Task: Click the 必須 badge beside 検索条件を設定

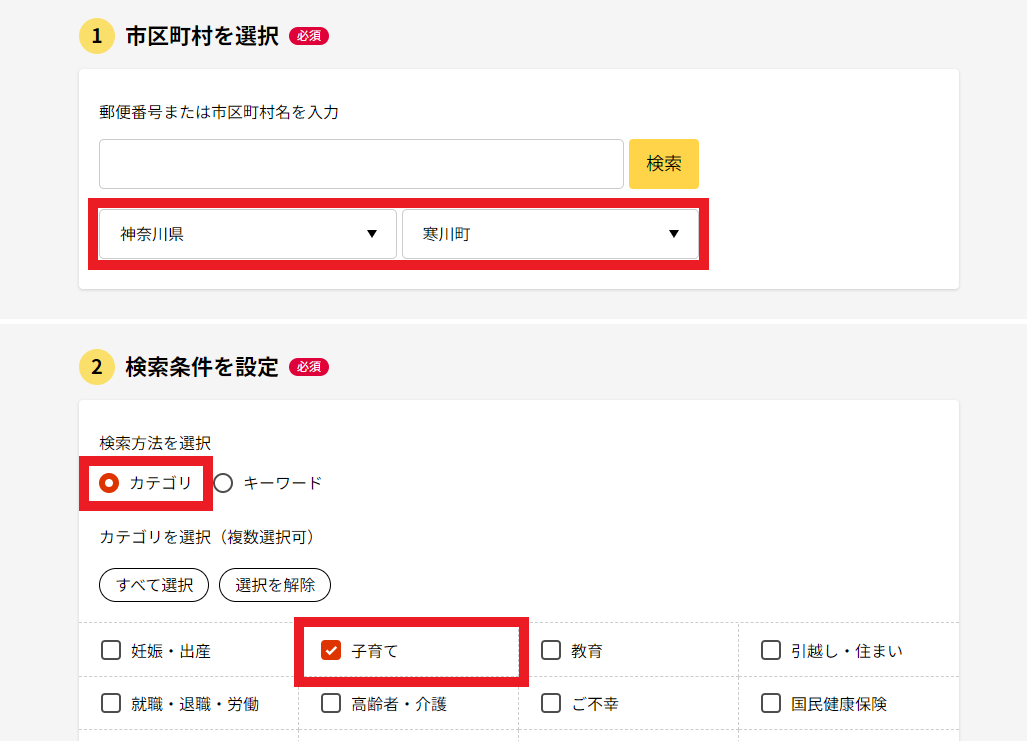Action: pyautogui.click(x=309, y=367)
